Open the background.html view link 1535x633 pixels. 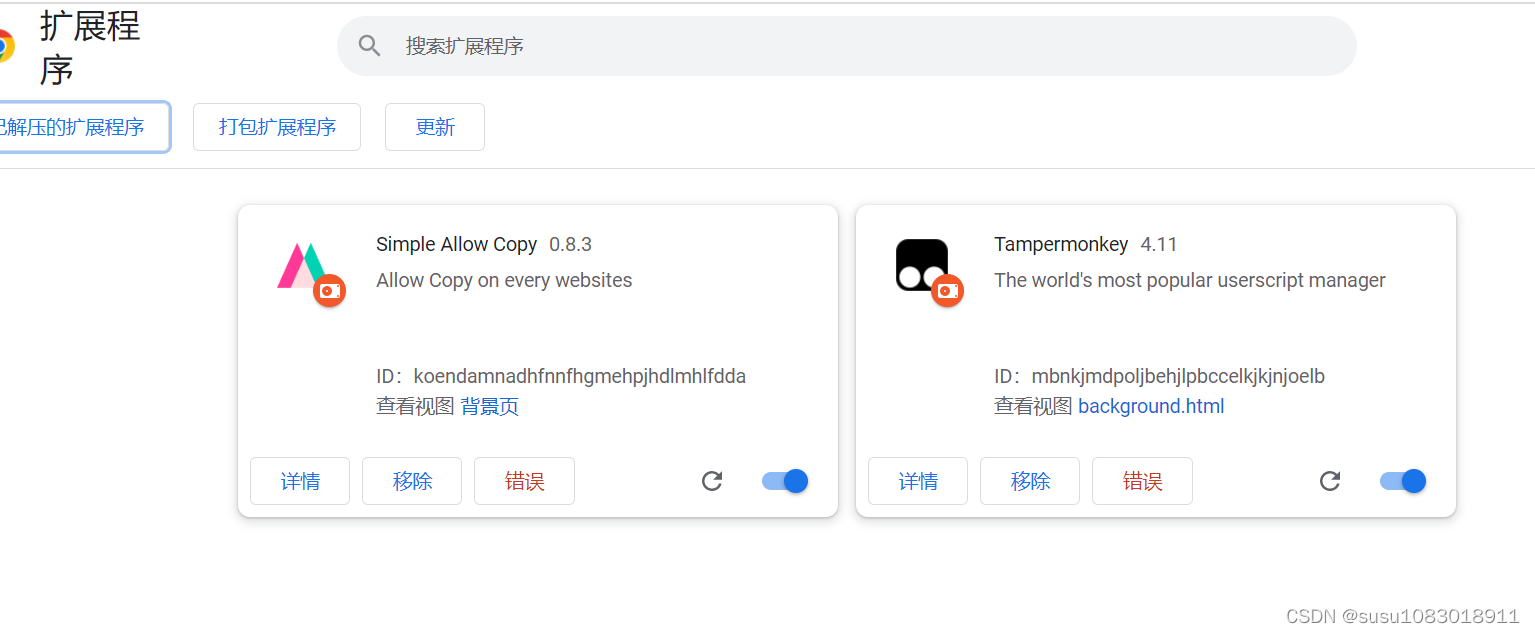pos(1151,406)
